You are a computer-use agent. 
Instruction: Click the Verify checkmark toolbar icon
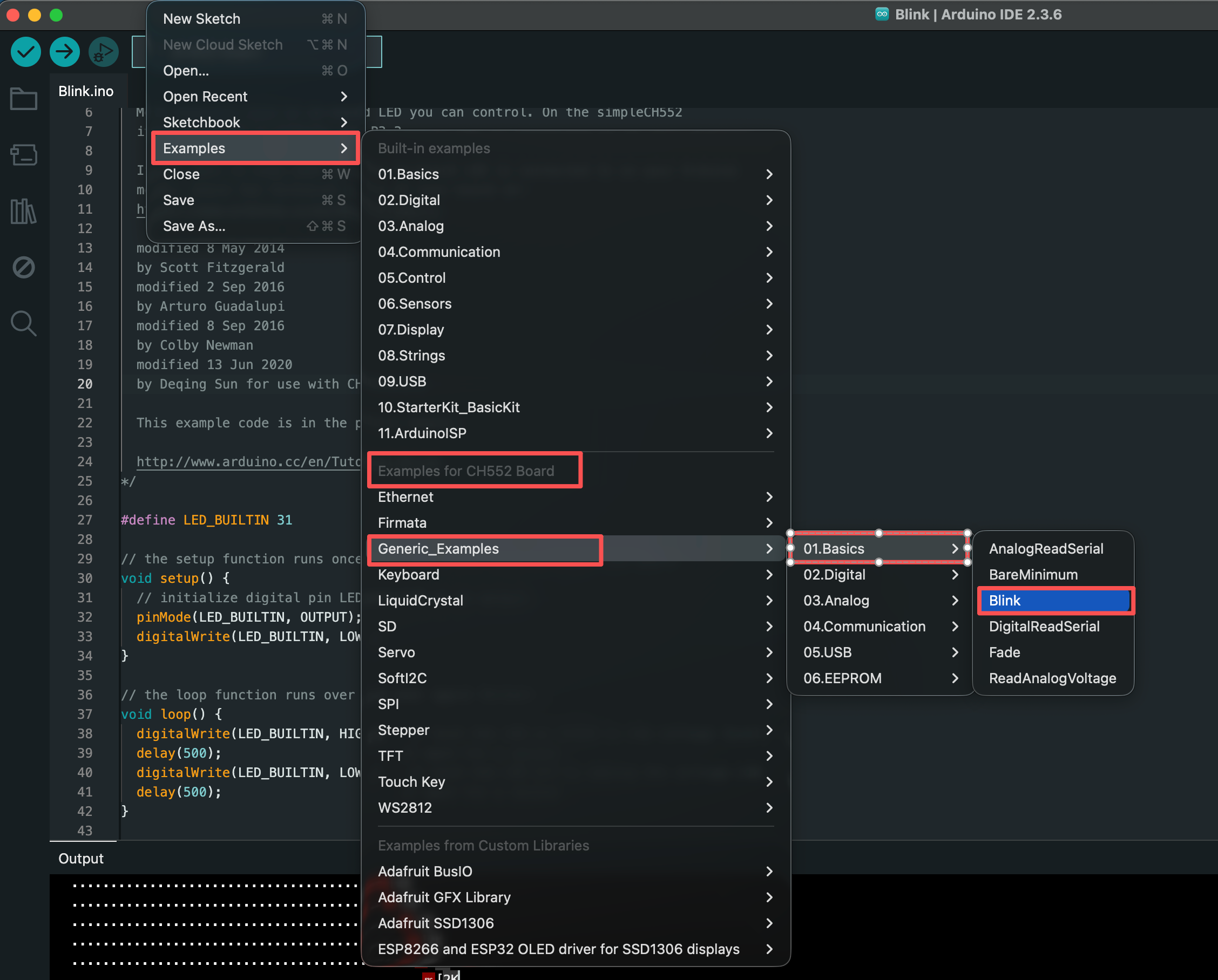coord(25,52)
